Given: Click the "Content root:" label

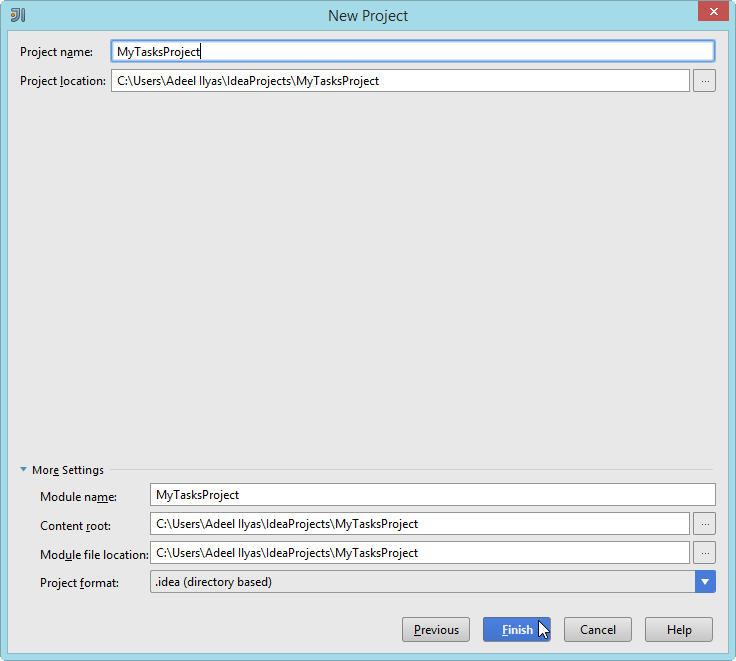Looking at the screenshot, I should [75, 525].
